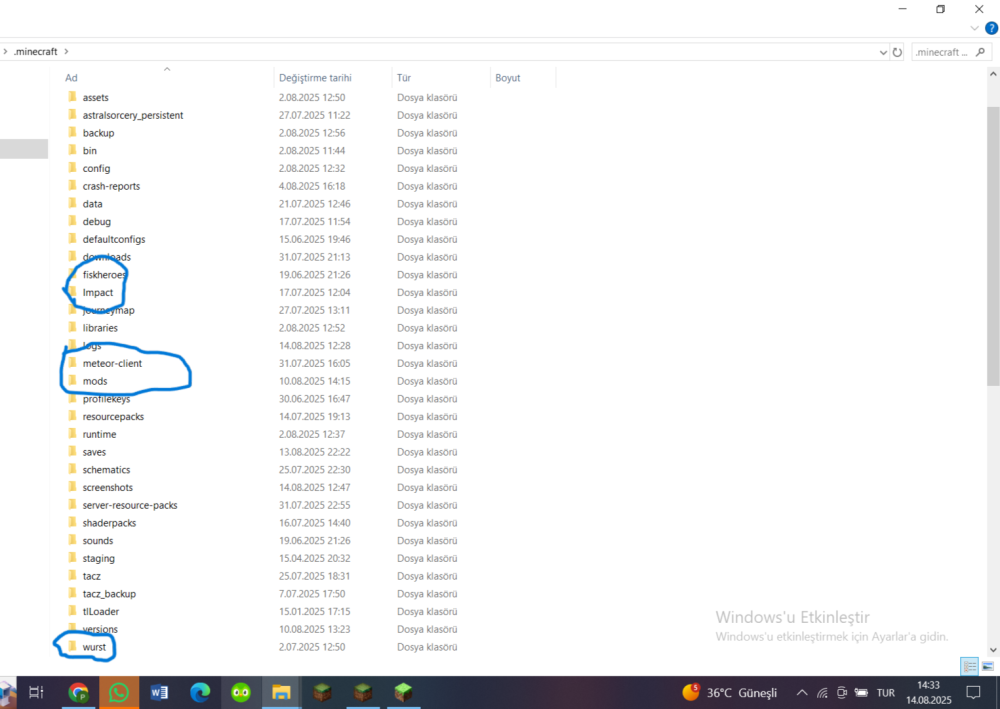Select the bin folder
Screen dimensions: 1000x709
[x=89, y=151]
